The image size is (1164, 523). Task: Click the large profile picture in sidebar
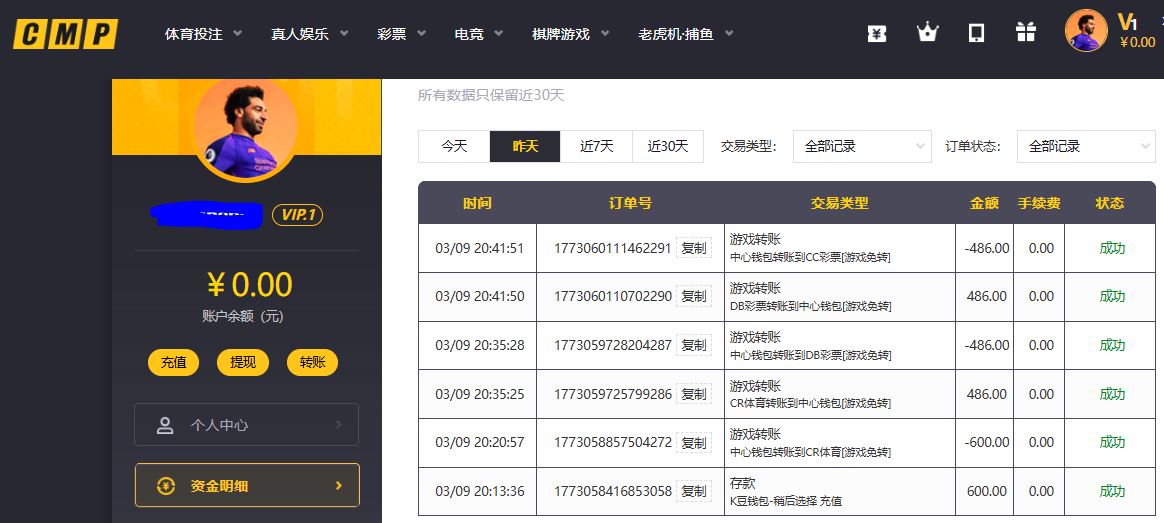245,127
